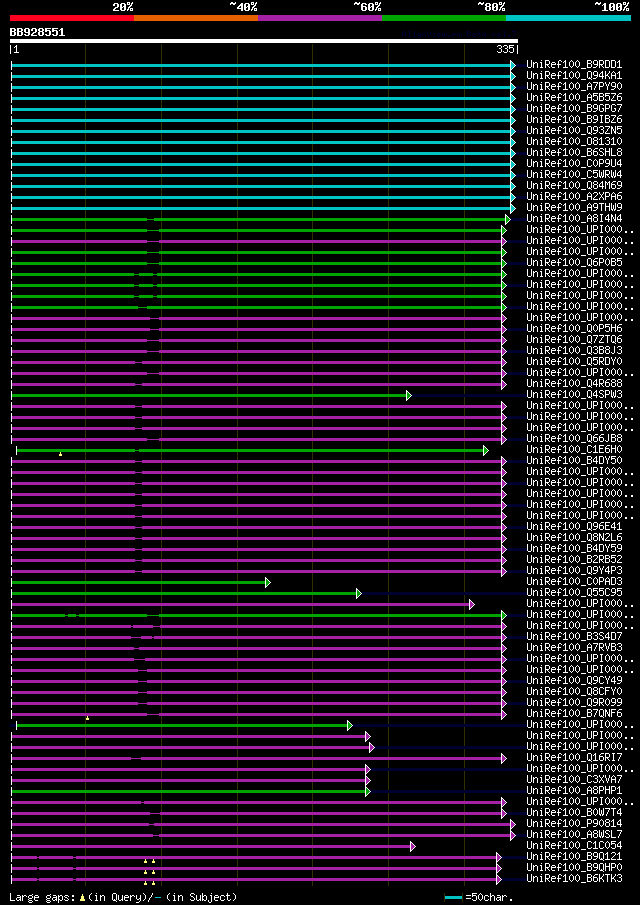This screenshot has width=640, height=905.
Task: Click the UniRef100_Q4R688 hit label
Action: (x=574, y=384)
